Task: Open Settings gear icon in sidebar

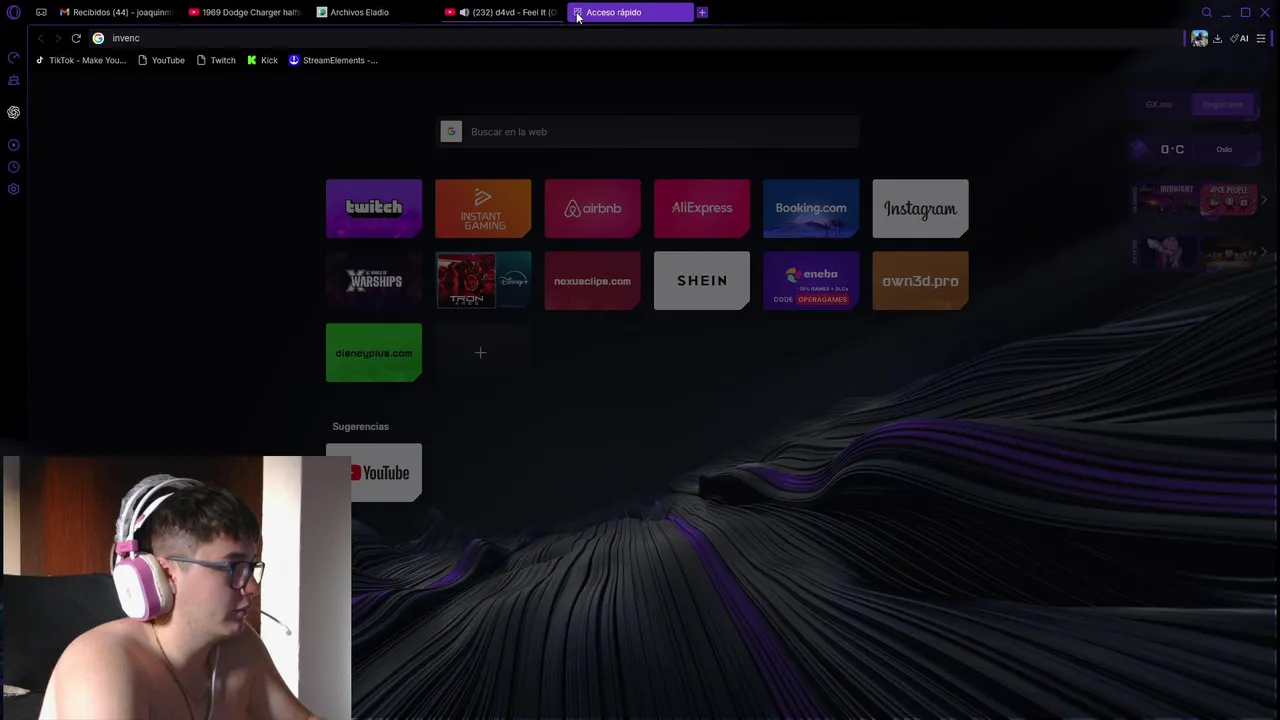Action: tap(14, 189)
